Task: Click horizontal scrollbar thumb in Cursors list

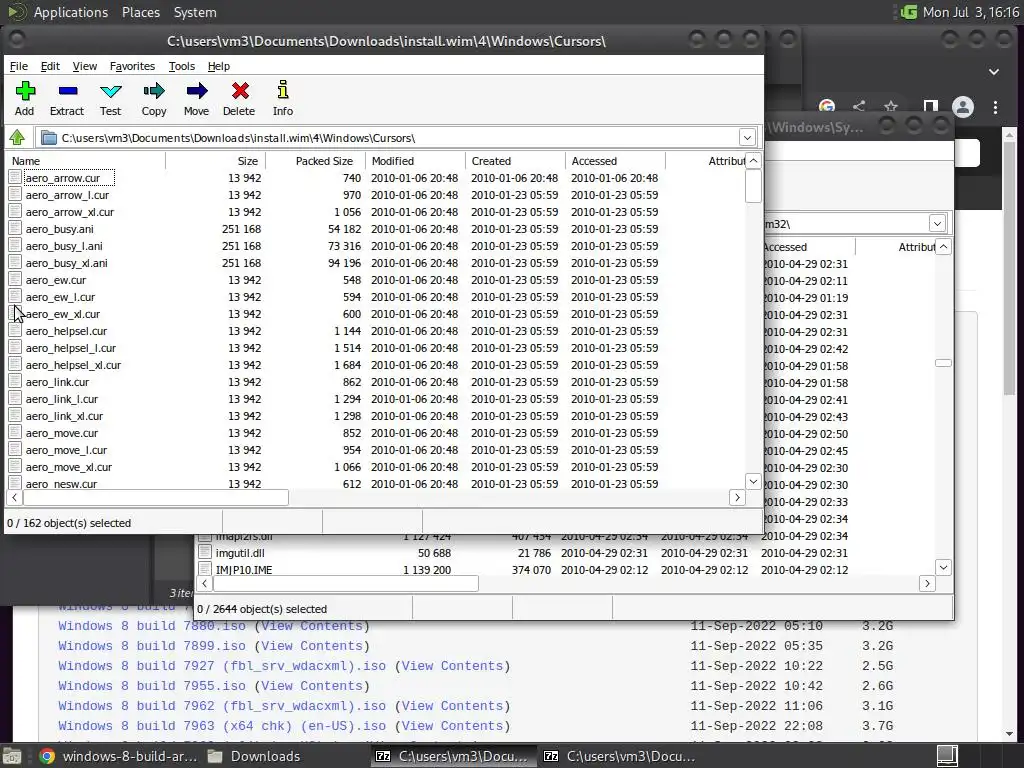Action: tap(156, 498)
